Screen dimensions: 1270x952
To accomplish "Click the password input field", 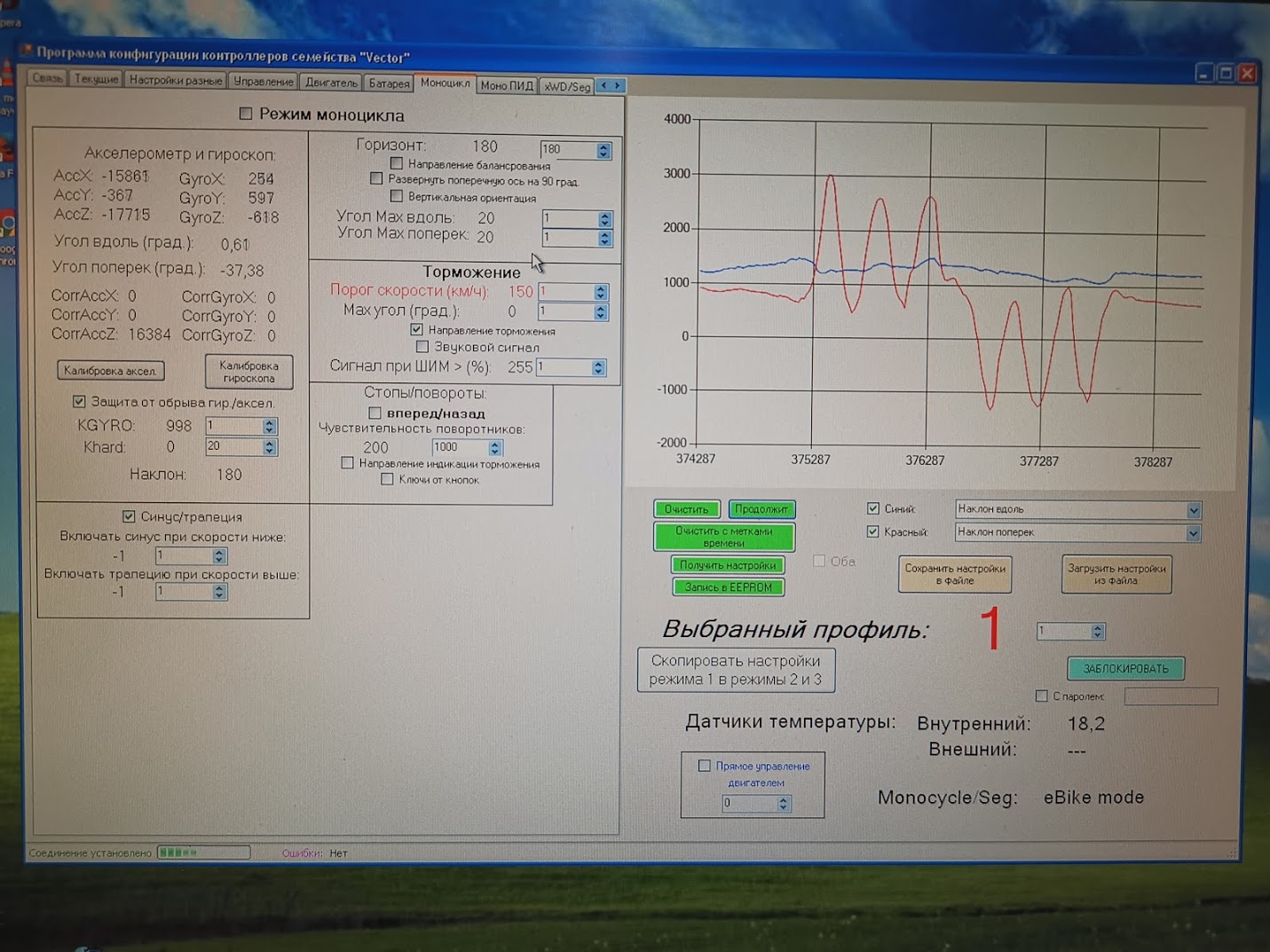I will pos(1170,696).
